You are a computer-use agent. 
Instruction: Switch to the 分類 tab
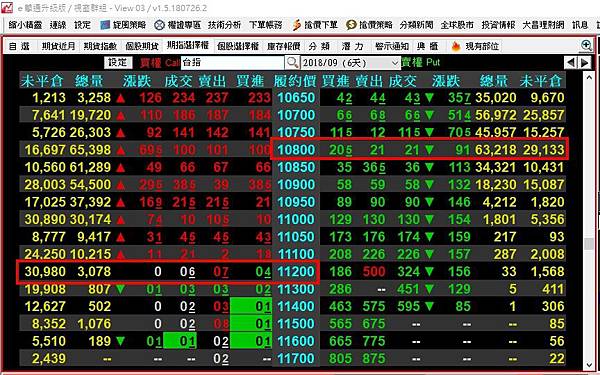click(x=319, y=47)
